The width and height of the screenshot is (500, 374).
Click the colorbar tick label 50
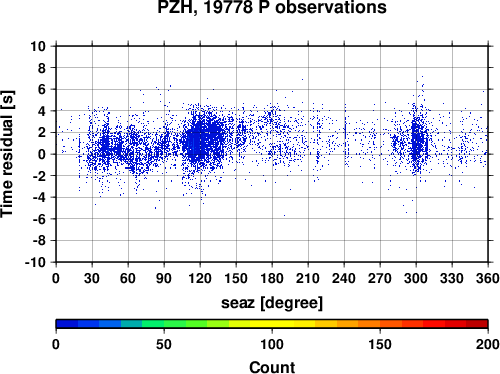(x=164, y=344)
